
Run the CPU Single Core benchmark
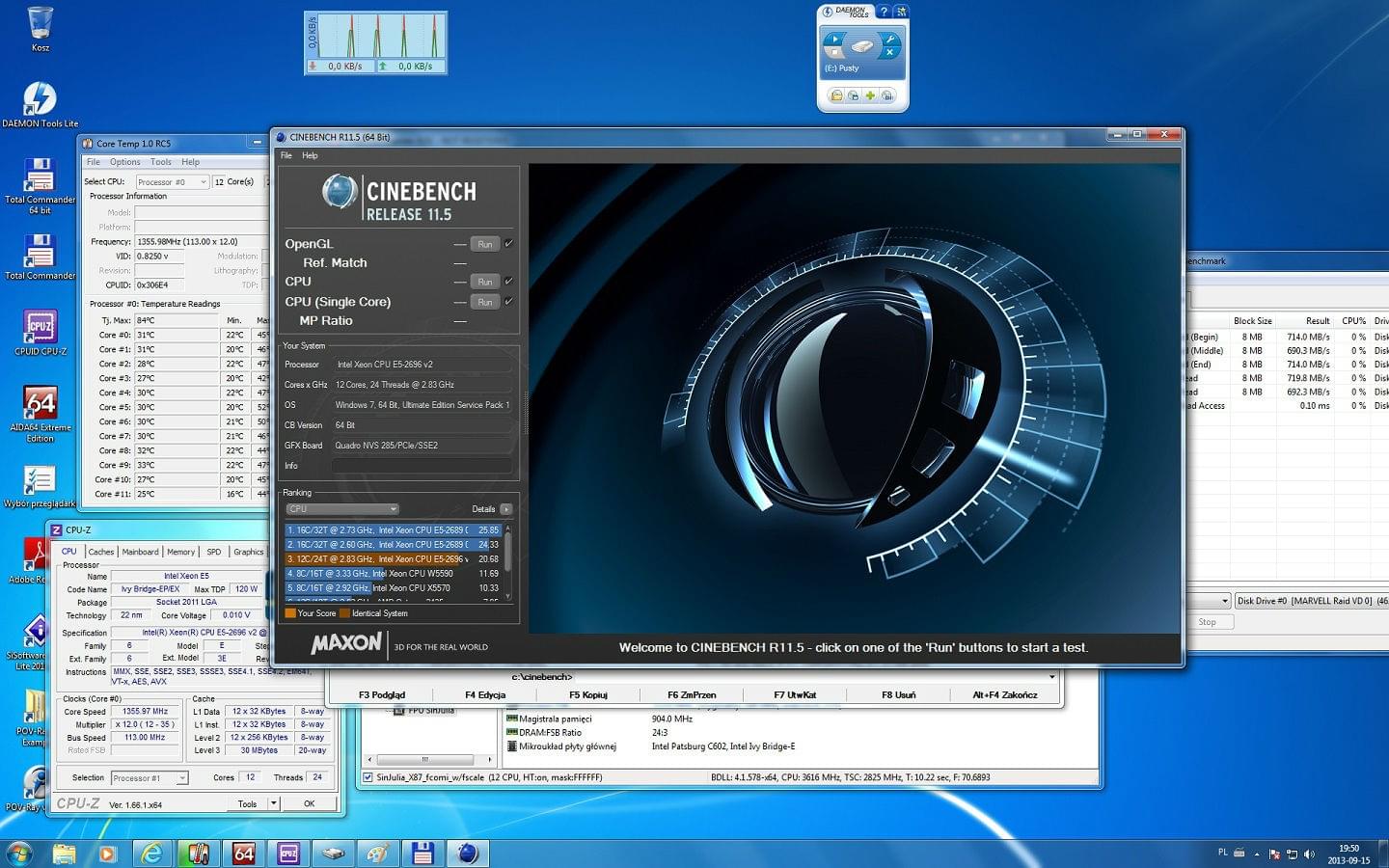tap(484, 302)
